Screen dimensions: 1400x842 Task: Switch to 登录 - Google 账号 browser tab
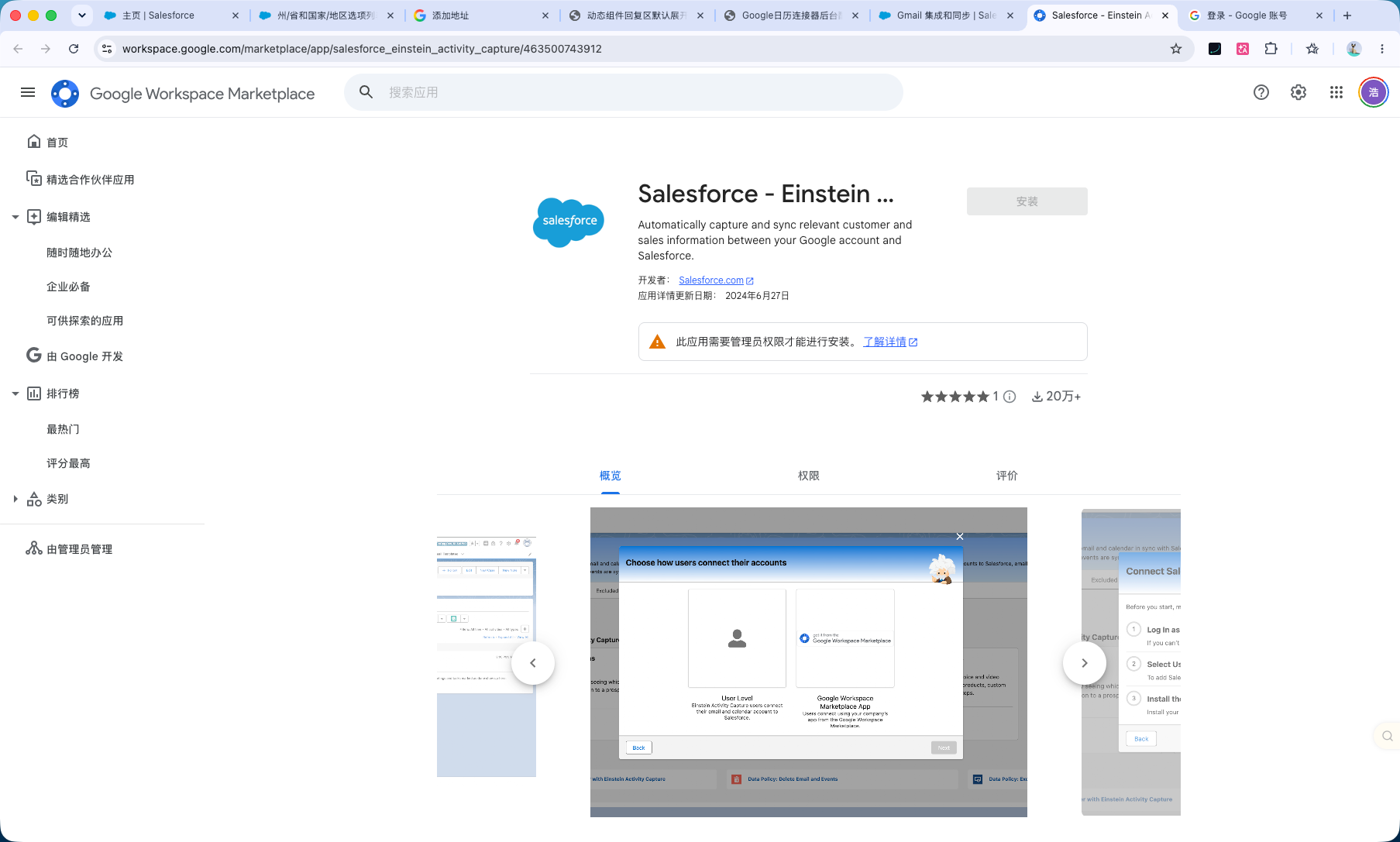tap(1255, 15)
